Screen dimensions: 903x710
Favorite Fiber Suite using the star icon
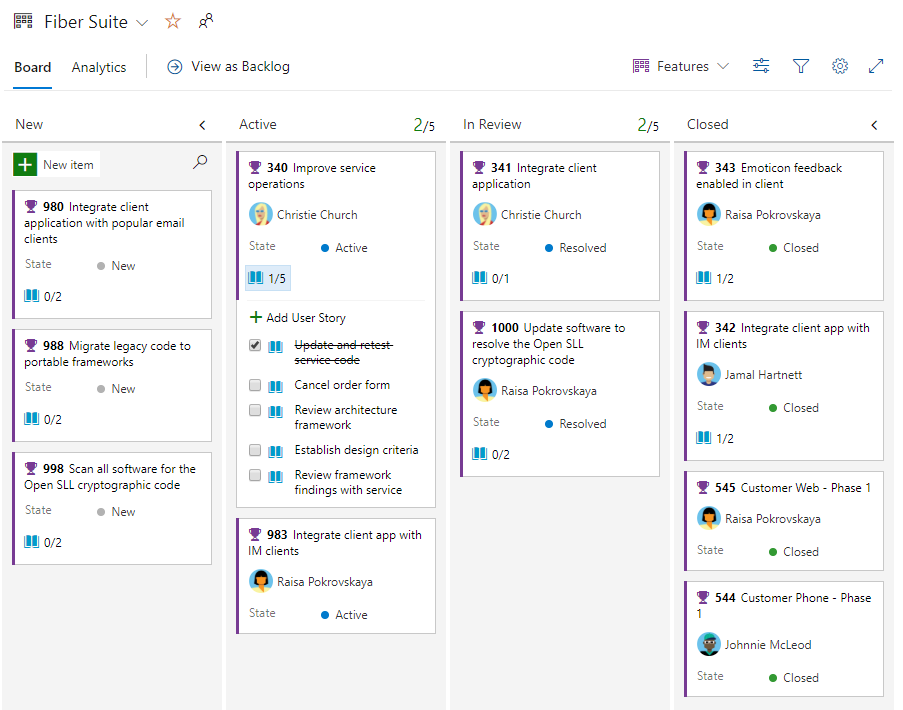pos(172,20)
